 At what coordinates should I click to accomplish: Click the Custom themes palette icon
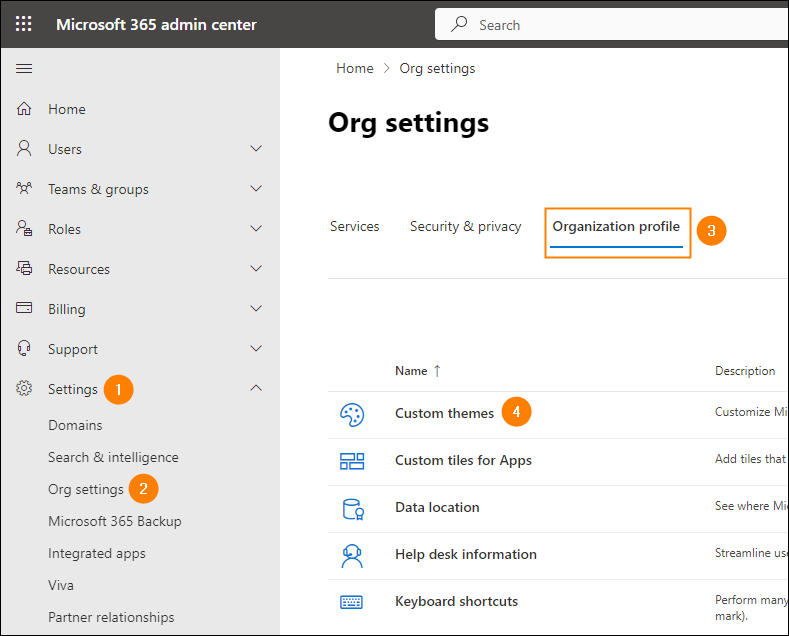tap(352, 414)
